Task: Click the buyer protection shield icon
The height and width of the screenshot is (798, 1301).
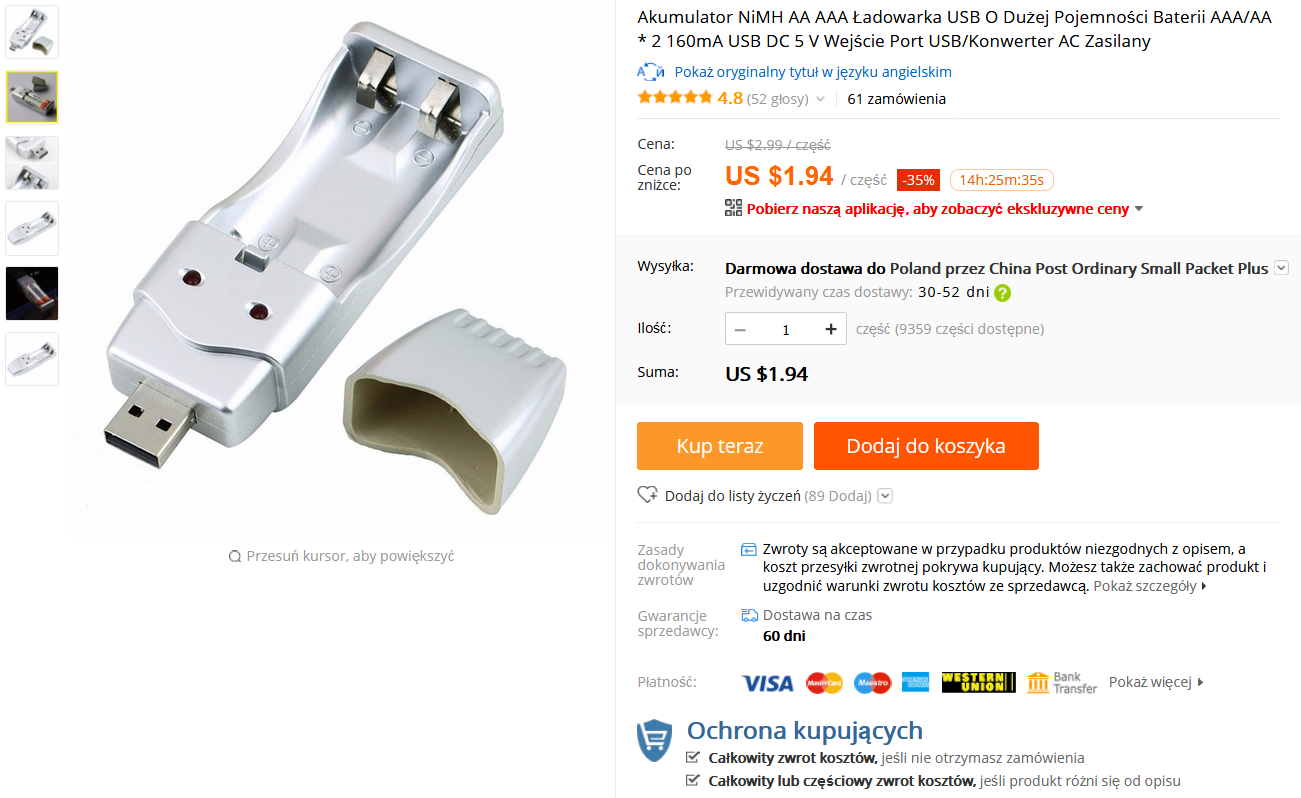Action: click(655, 740)
